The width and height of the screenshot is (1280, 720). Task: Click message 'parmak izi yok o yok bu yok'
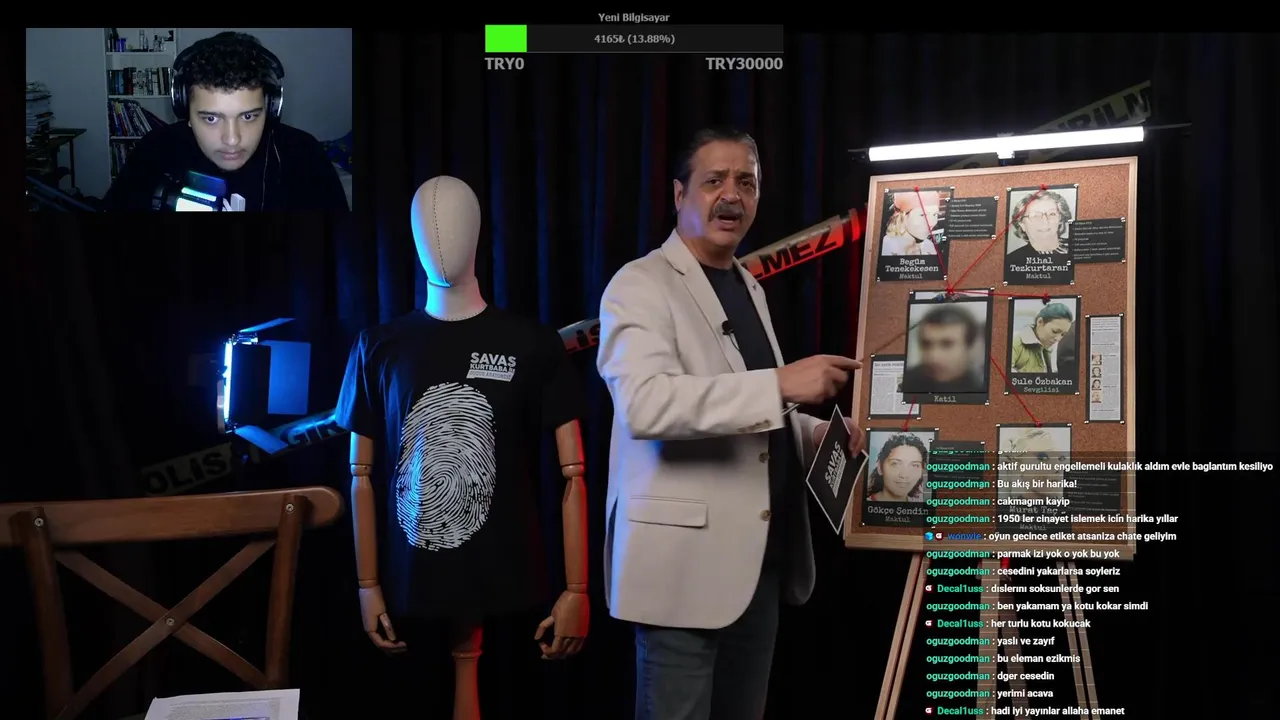(x=1058, y=554)
